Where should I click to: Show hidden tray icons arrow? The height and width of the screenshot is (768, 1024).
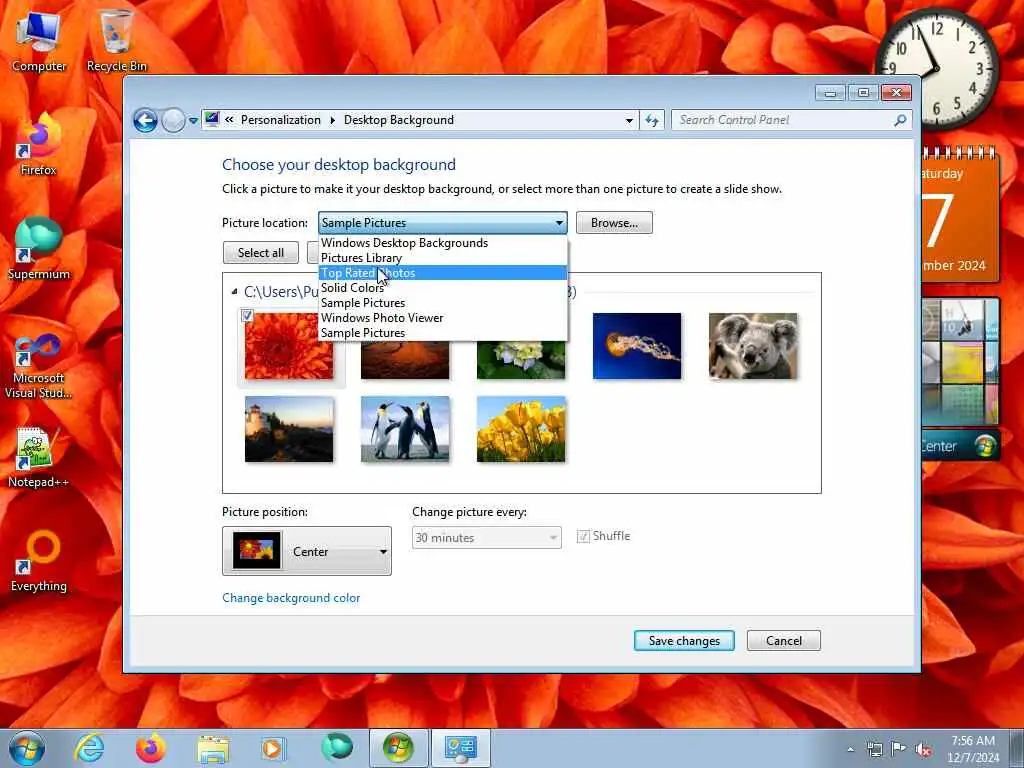tap(850, 749)
